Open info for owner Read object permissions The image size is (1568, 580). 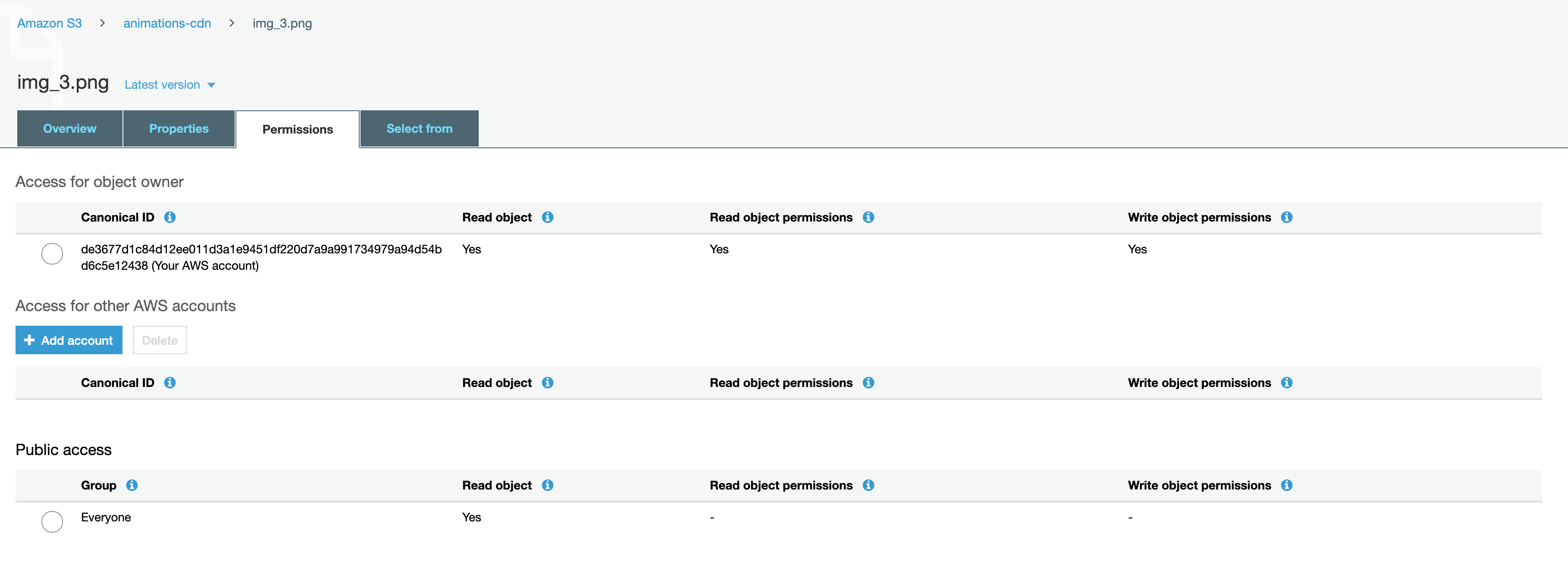pos(868,217)
